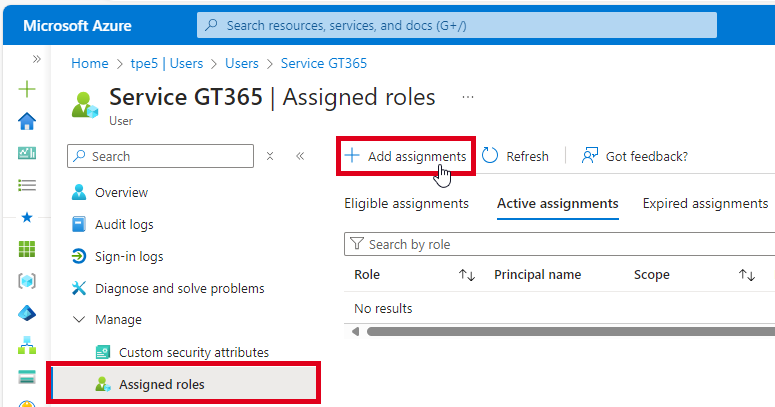775x407 pixels.
Task: Switch to Expired assignments tab
Action: point(705,204)
